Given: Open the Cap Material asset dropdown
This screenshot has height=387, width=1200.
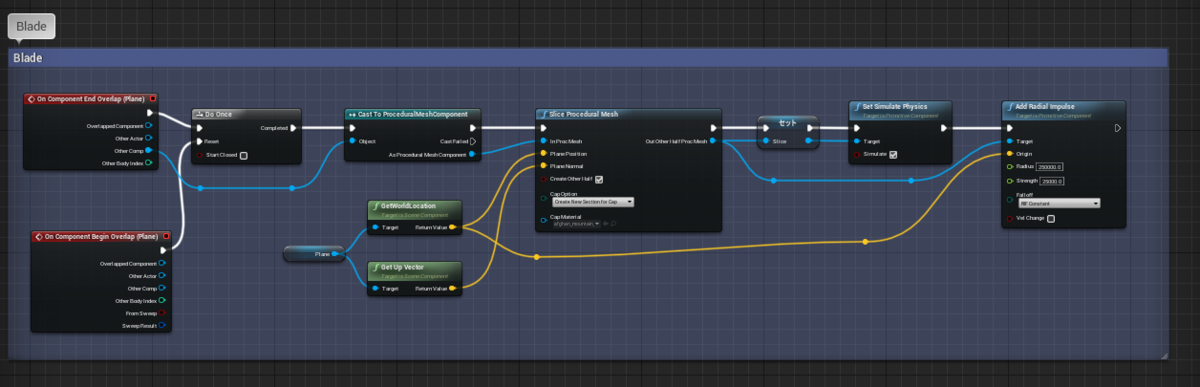Looking at the screenshot, I should click(x=576, y=224).
